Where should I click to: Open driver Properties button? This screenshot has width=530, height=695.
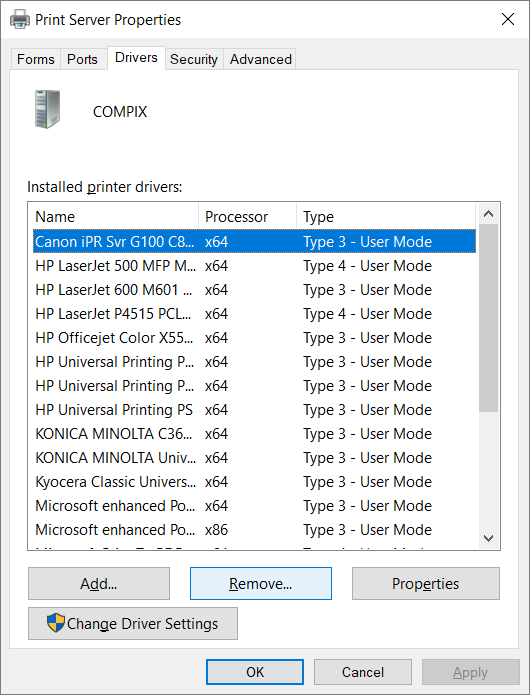pos(425,583)
